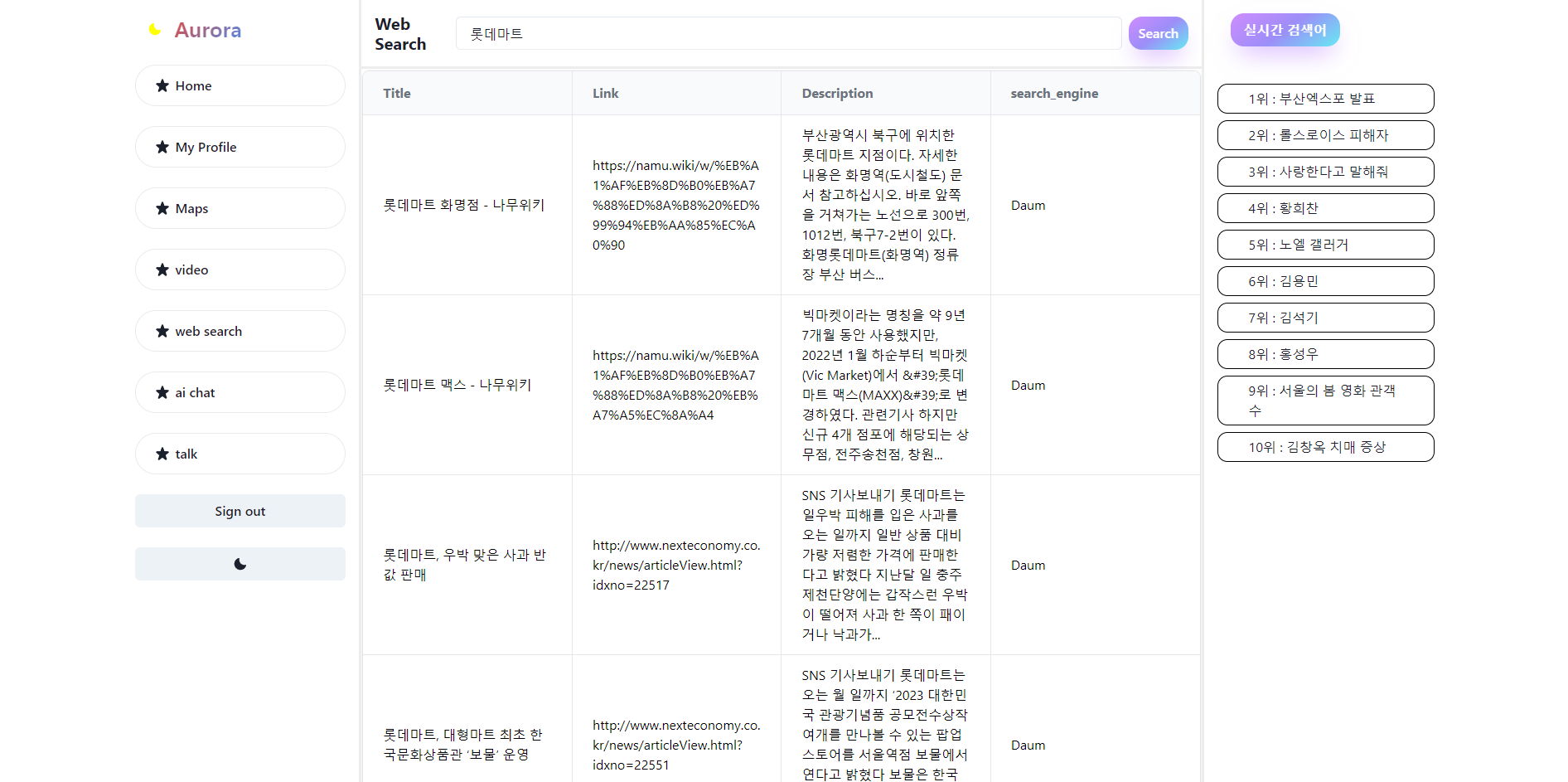
Task: Open ai chat page
Action: click(240, 392)
